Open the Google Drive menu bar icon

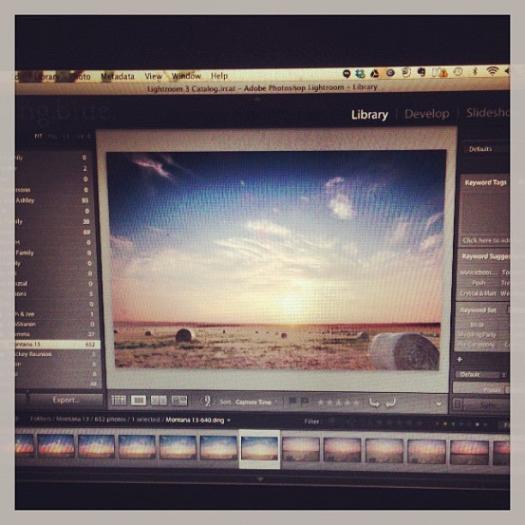(375, 73)
